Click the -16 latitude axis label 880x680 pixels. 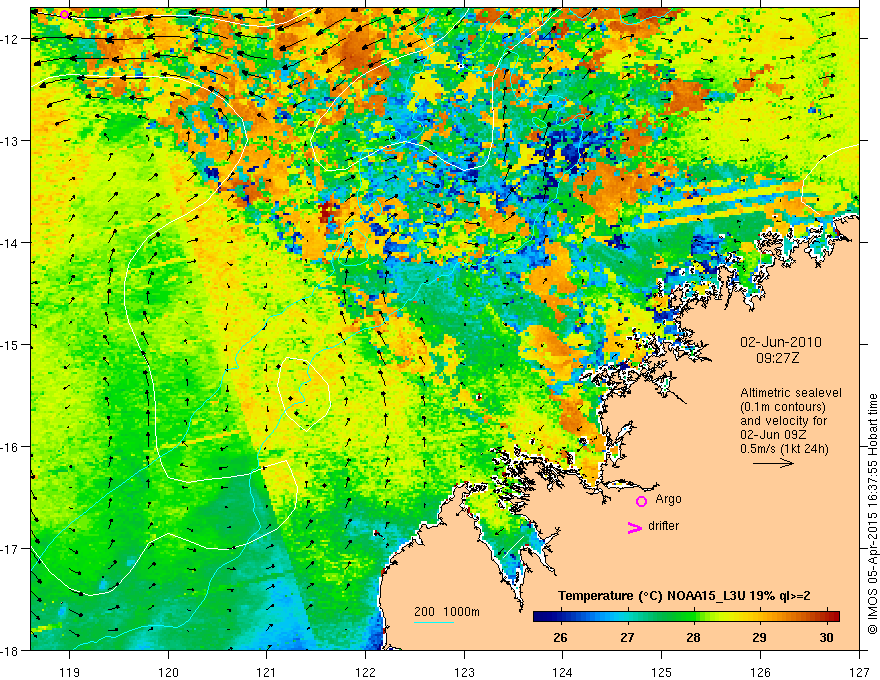pyautogui.click(x=11, y=447)
